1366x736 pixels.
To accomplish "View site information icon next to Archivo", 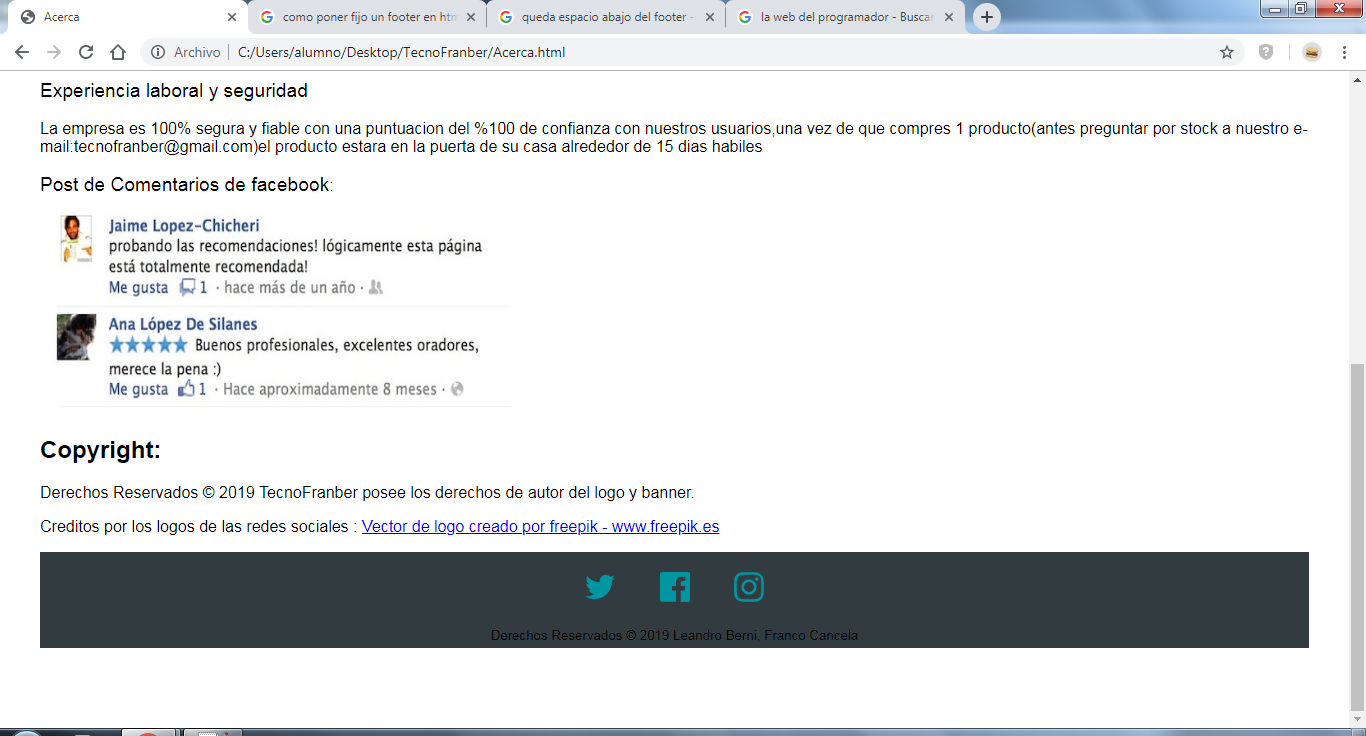I will (158, 52).
